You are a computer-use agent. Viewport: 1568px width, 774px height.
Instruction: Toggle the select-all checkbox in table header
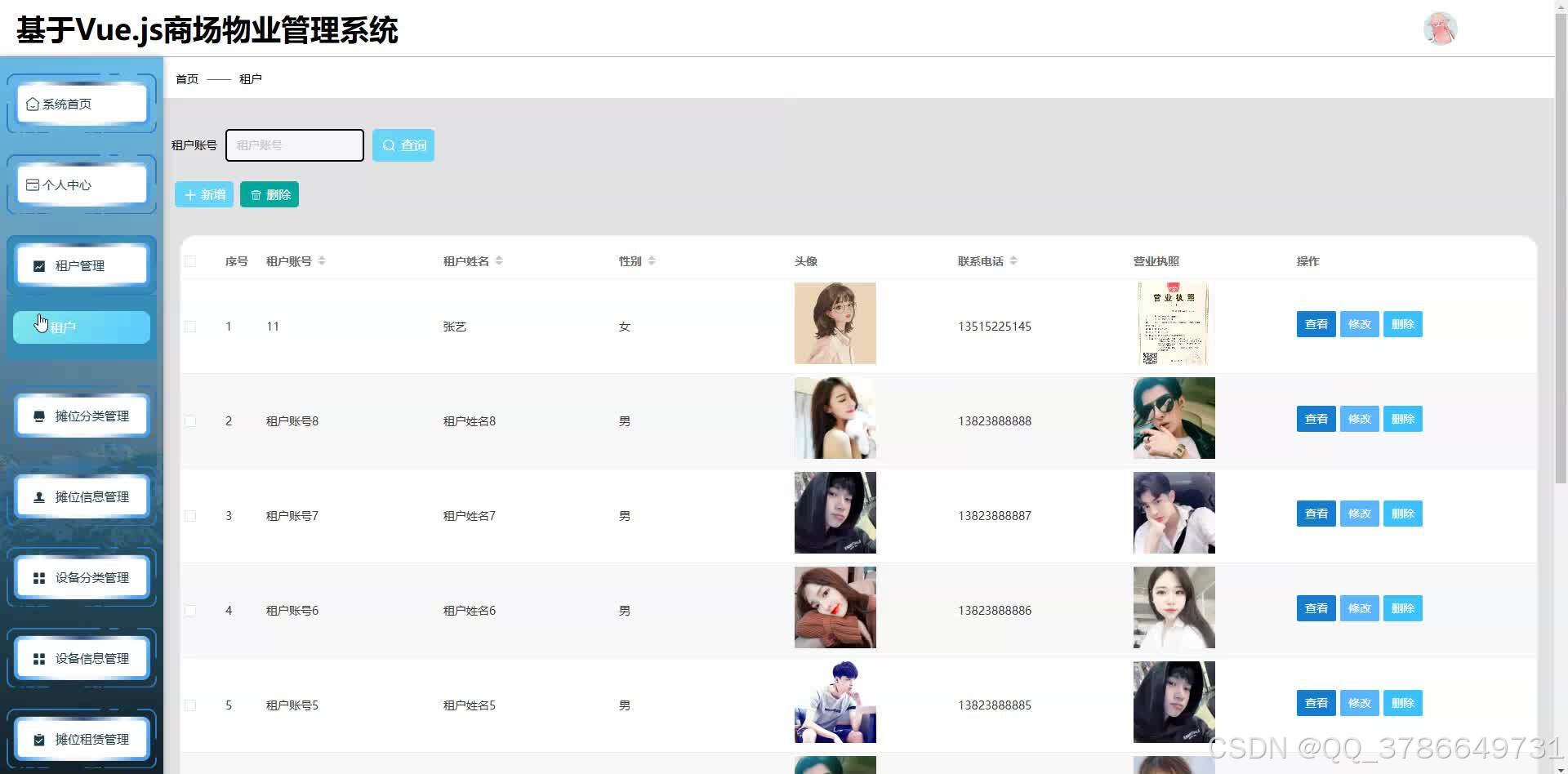click(190, 261)
